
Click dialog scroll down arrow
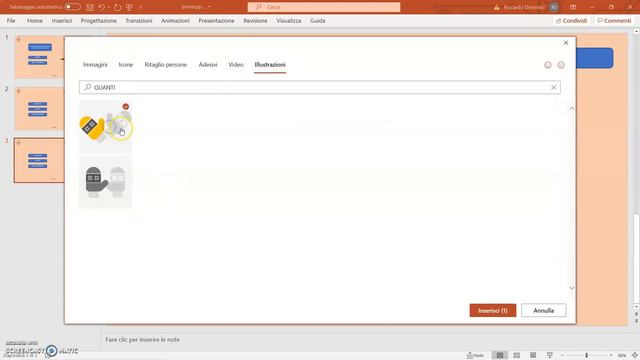tap(572, 288)
